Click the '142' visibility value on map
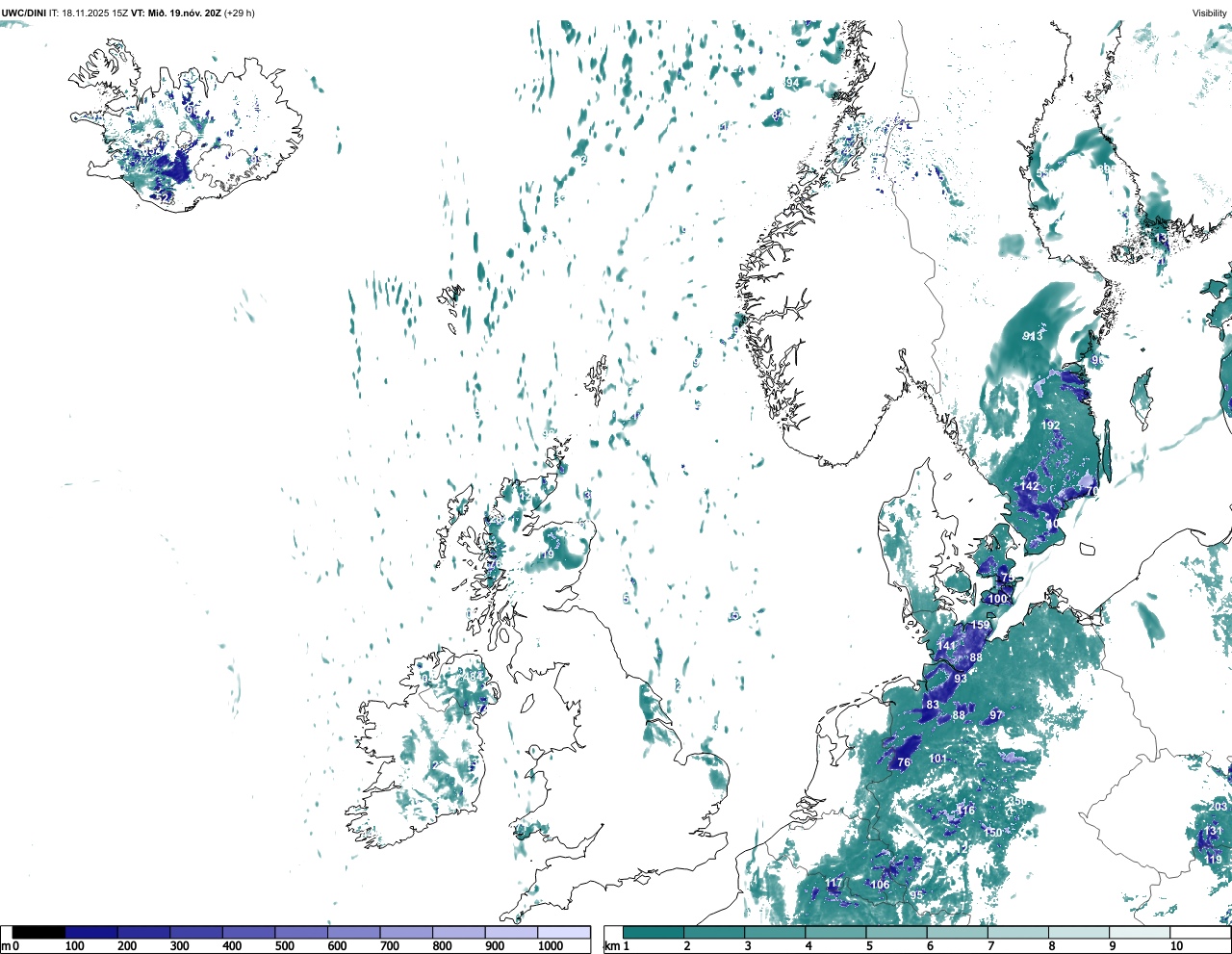This screenshot has height=954, width=1232. 1029,486
